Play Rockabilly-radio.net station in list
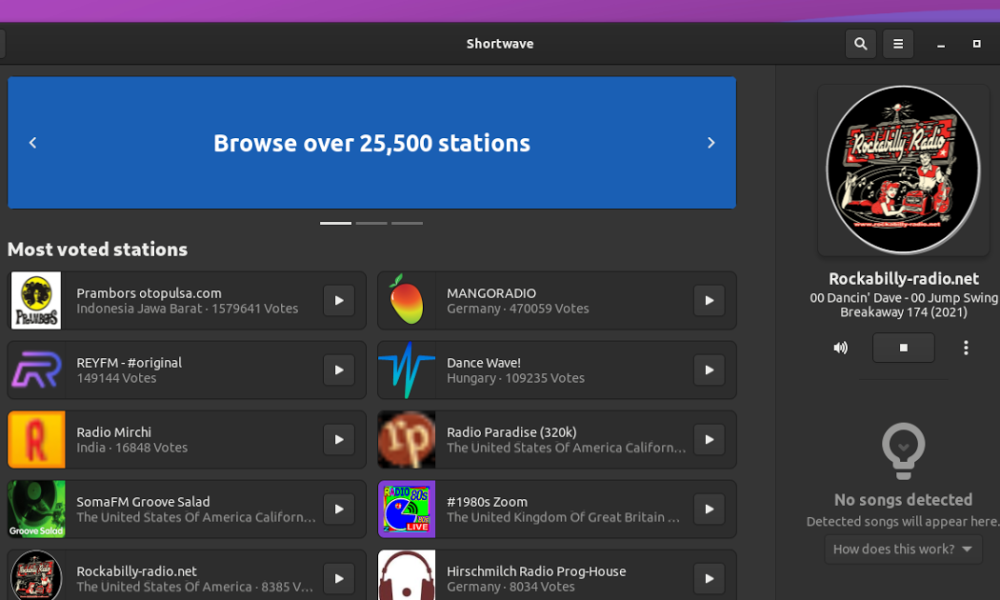Screen dimensions: 1000x600 coord(339,578)
